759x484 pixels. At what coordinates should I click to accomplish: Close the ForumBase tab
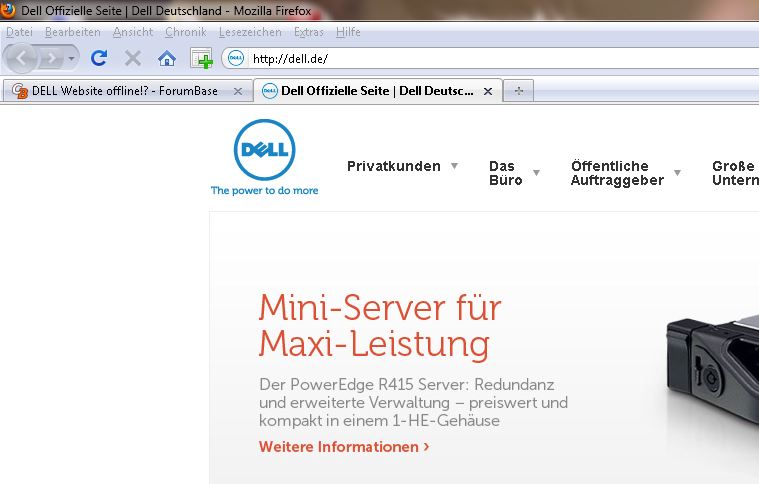pos(238,91)
